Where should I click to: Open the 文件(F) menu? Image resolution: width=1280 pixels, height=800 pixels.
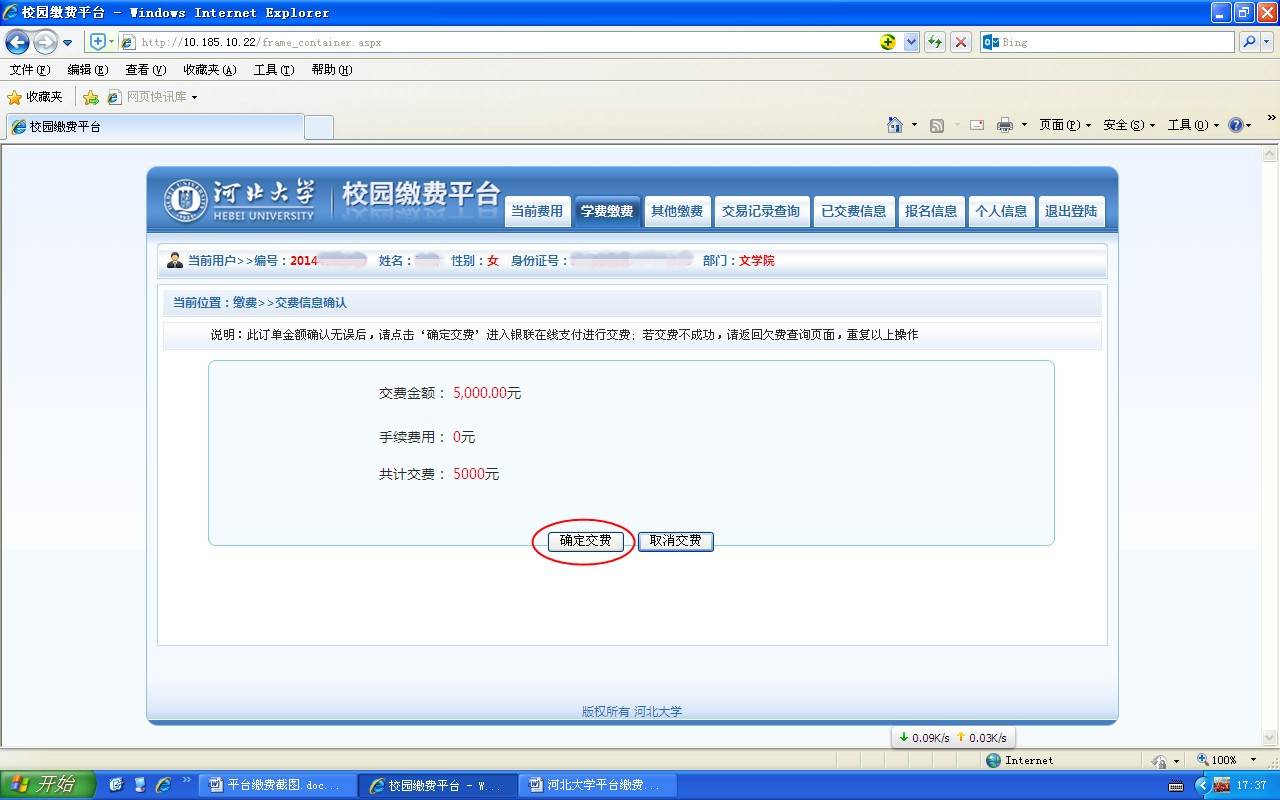(30, 70)
